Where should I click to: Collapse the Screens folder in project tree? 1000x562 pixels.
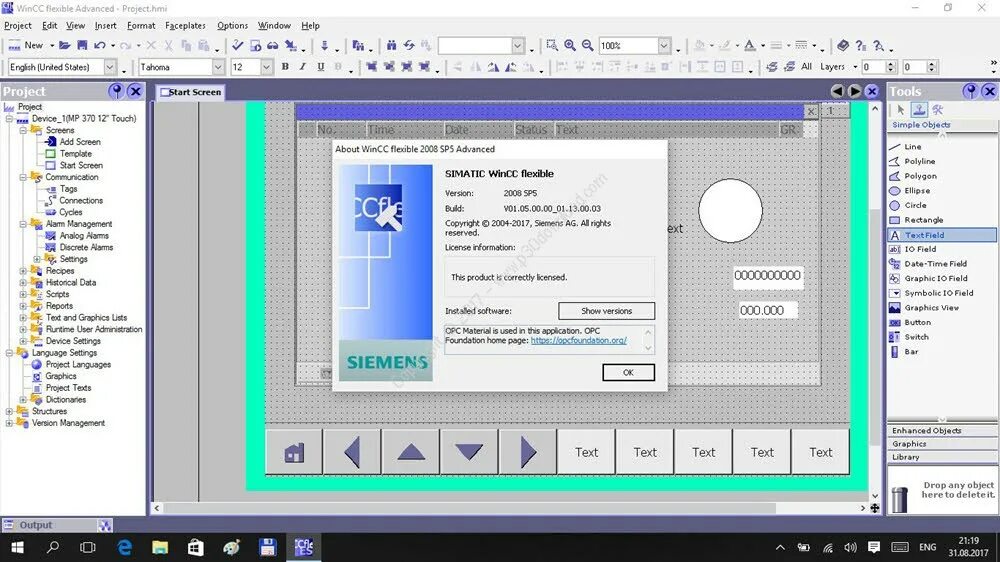click(23, 130)
